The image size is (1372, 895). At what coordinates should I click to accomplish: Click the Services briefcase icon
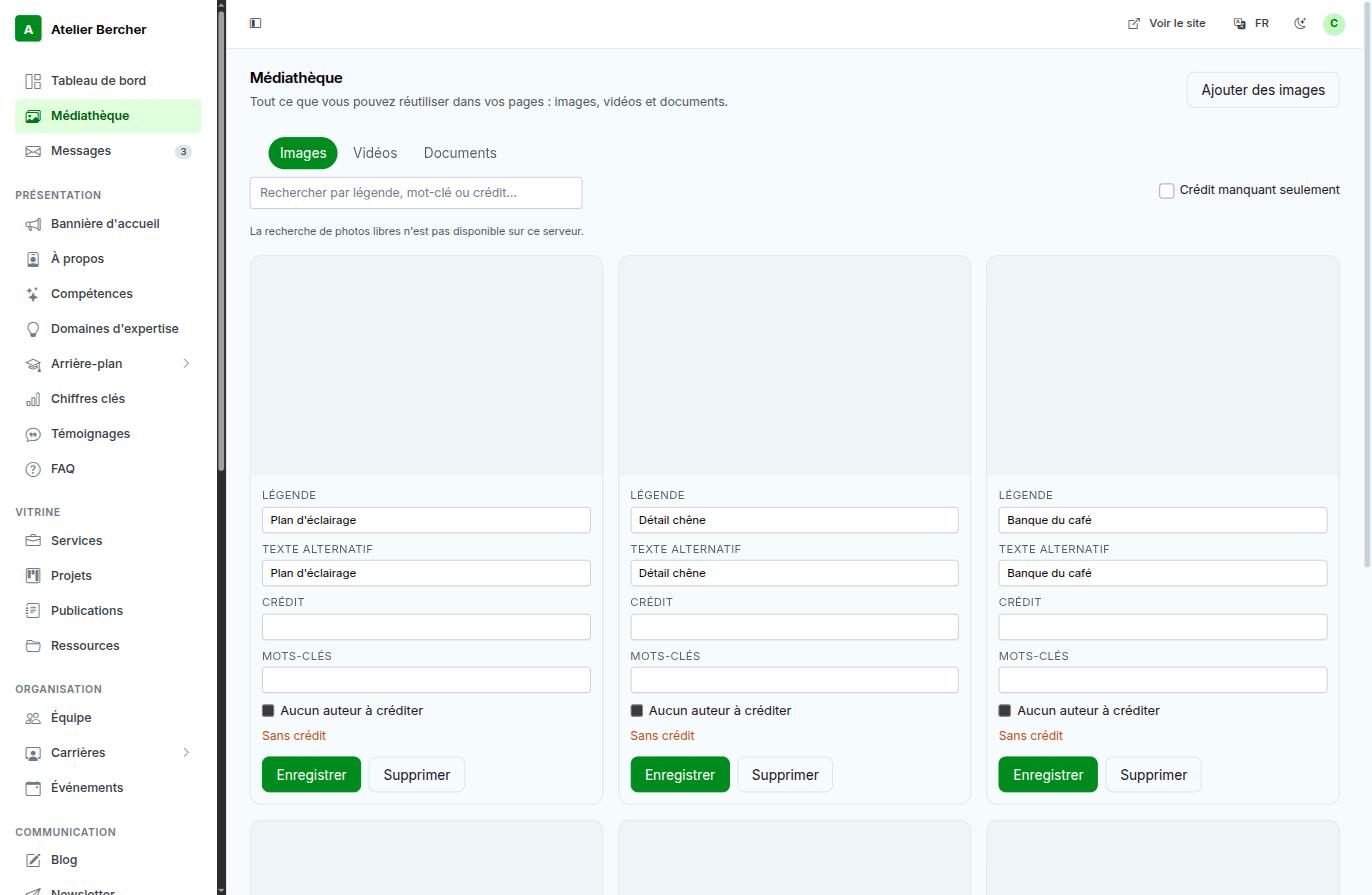(x=33, y=541)
